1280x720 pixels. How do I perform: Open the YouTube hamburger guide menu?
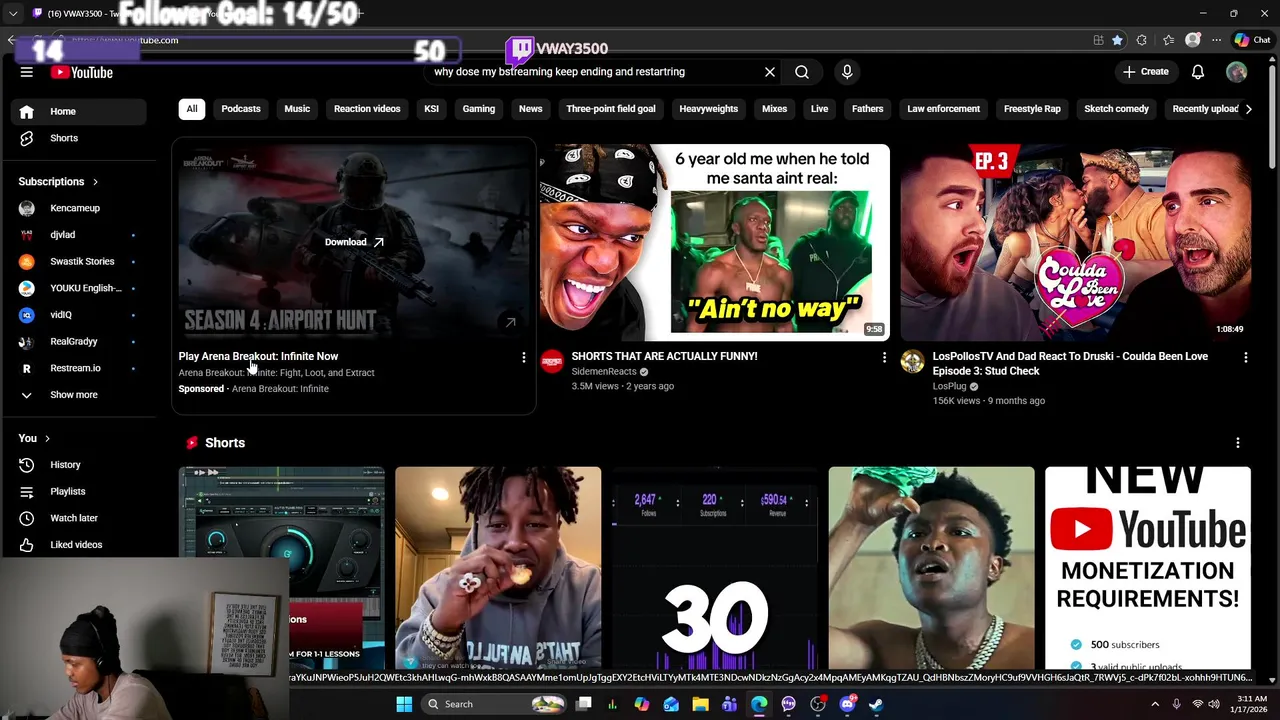(27, 72)
